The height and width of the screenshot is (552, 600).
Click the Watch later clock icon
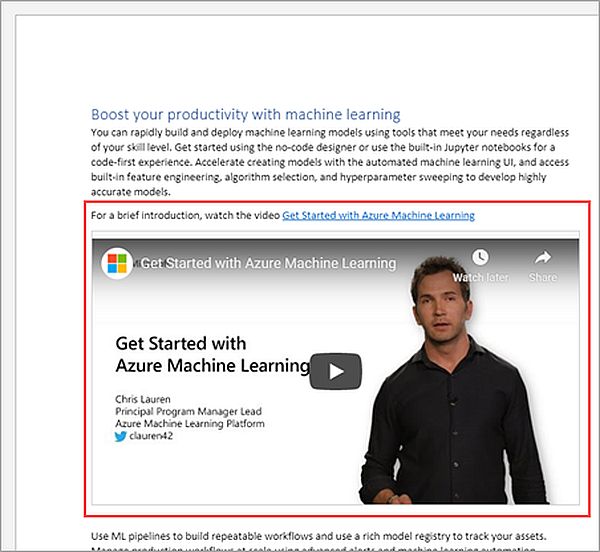(480, 257)
